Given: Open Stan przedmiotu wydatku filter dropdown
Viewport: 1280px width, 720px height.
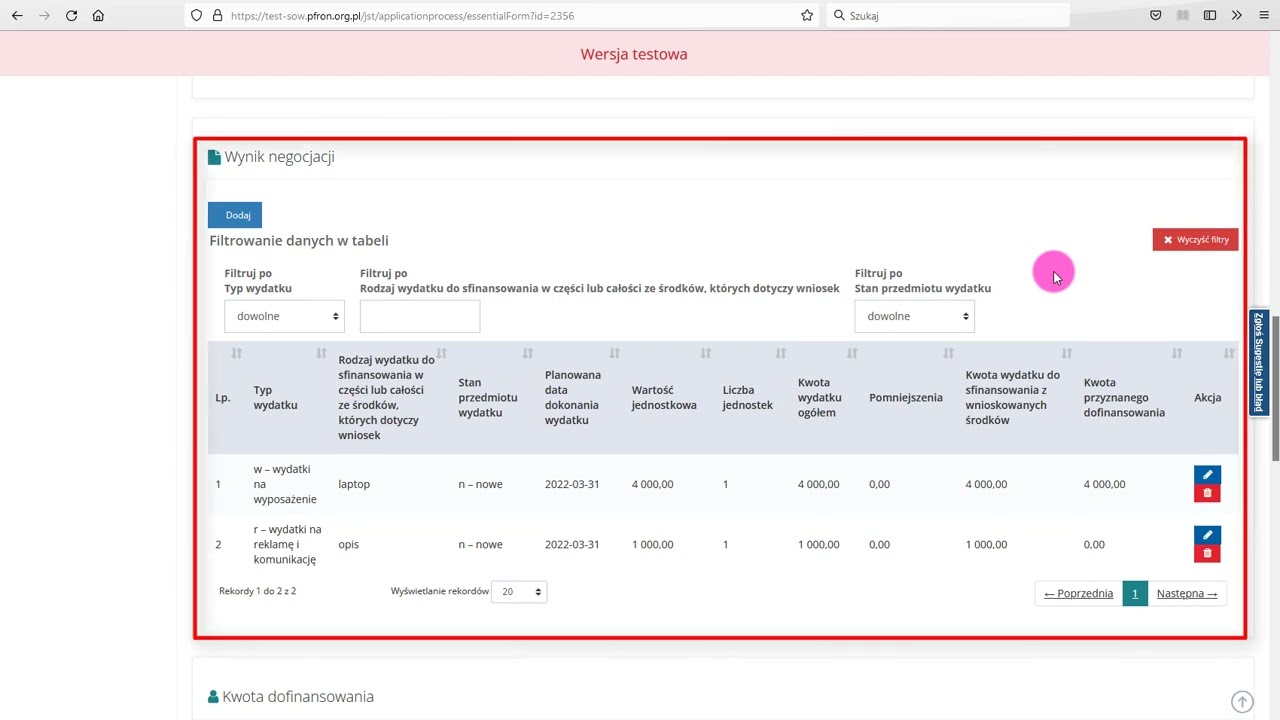Looking at the screenshot, I should (x=914, y=316).
